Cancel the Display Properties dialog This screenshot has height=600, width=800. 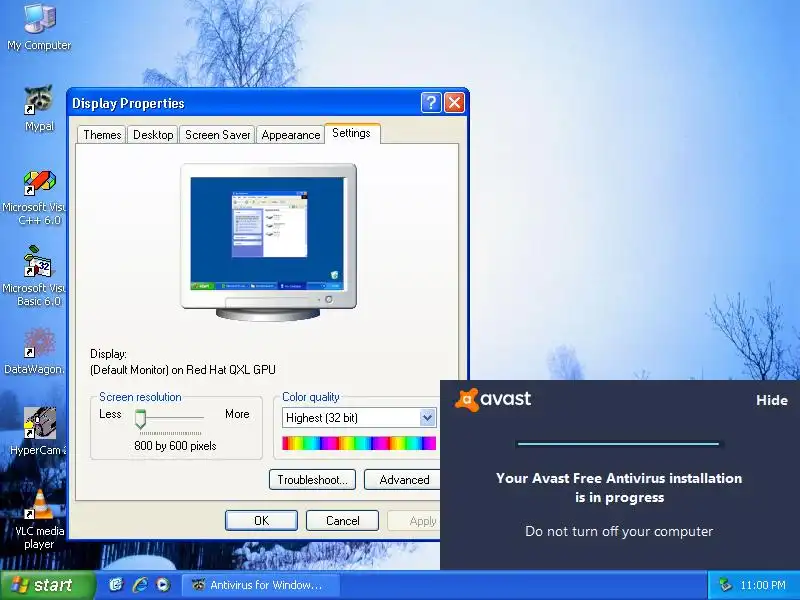342,520
